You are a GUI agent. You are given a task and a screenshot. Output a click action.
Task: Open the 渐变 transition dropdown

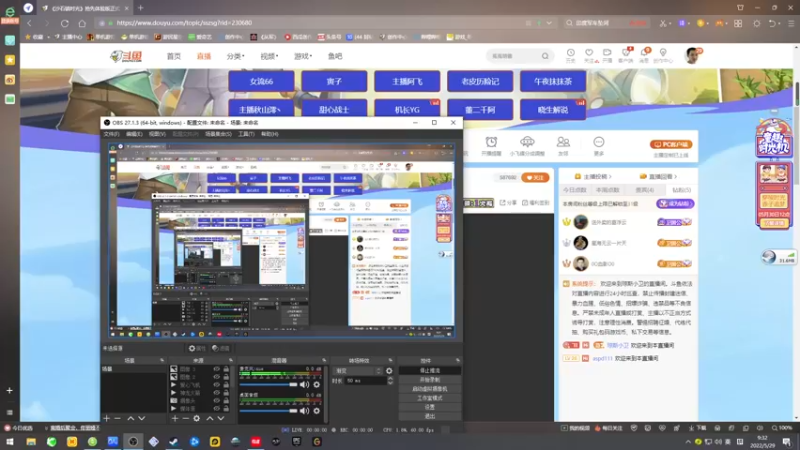click(x=357, y=371)
